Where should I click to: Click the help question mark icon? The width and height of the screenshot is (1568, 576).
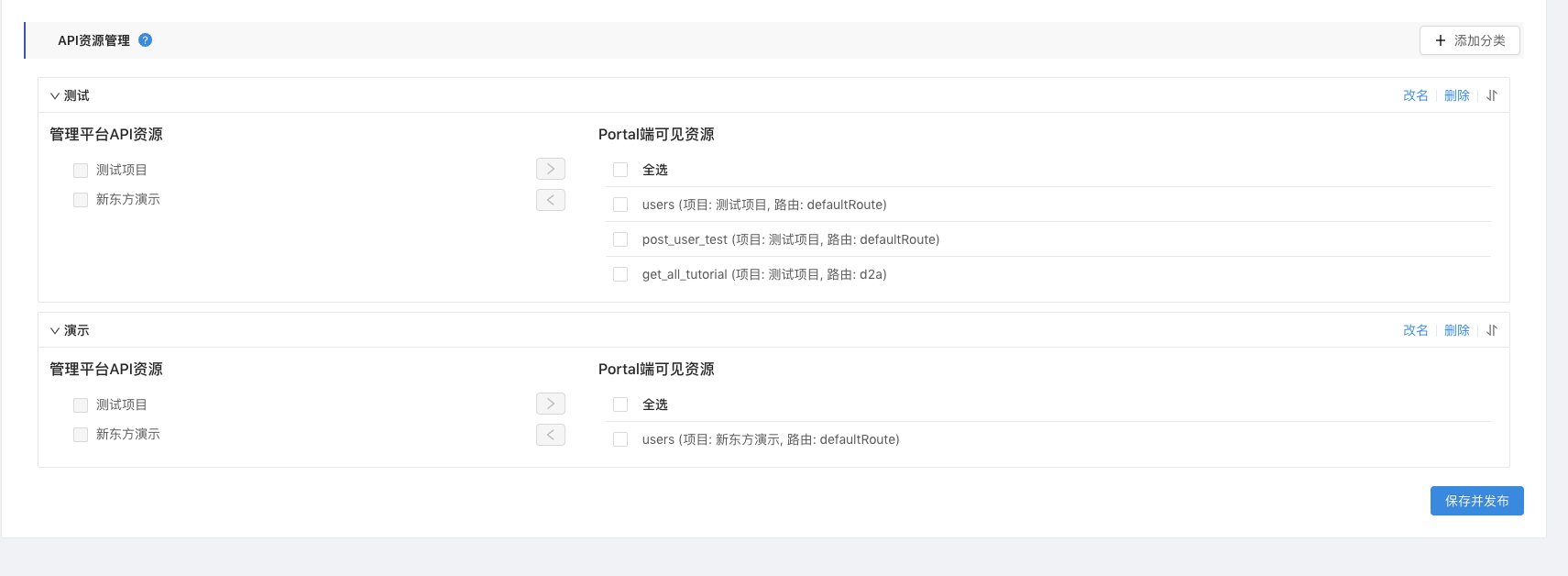[145, 40]
